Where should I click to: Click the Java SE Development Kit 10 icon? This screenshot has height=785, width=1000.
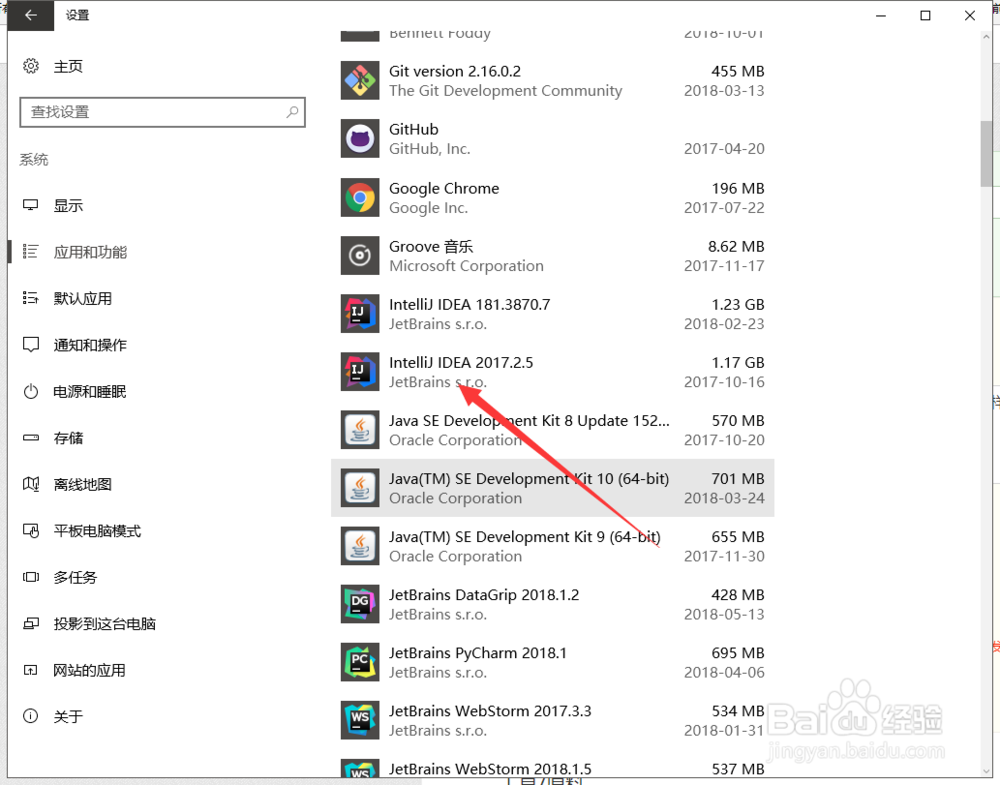360,488
